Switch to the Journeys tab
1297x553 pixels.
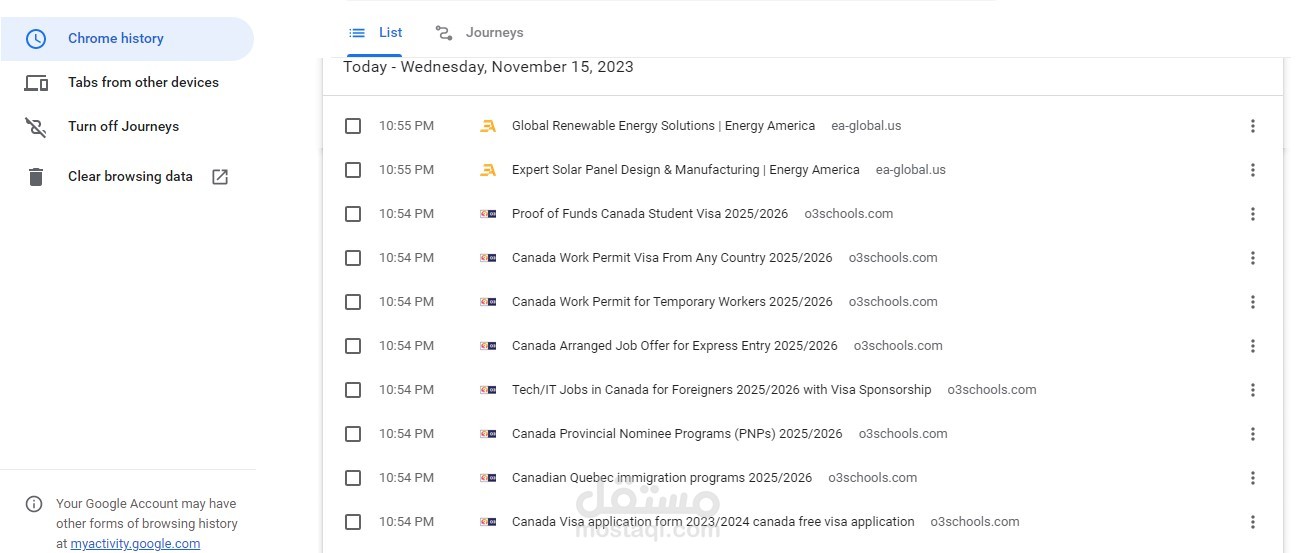tap(479, 33)
